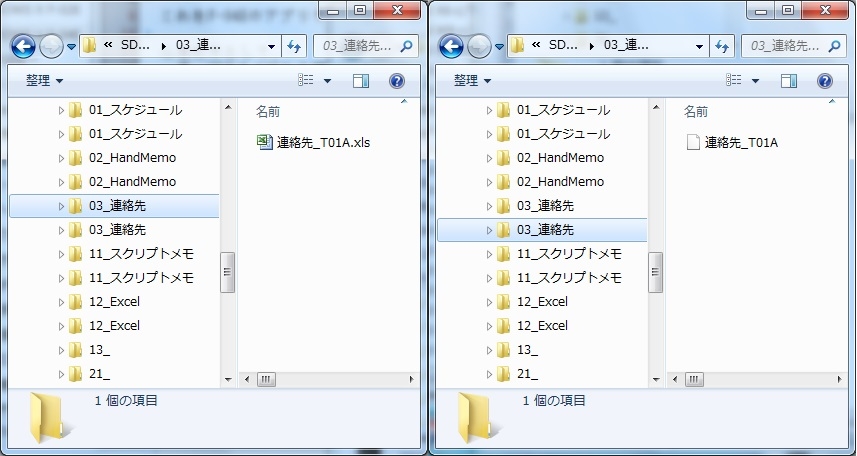
Task: Click the 03_連... breadcrumb in the right address bar
Action: [626, 46]
